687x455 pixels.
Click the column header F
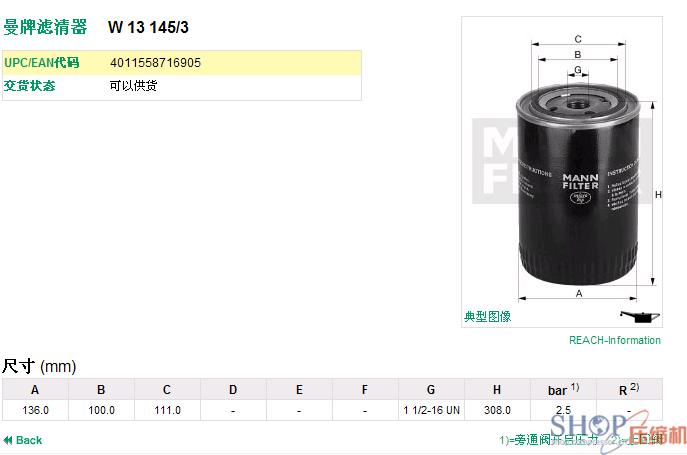click(x=365, y=390)
